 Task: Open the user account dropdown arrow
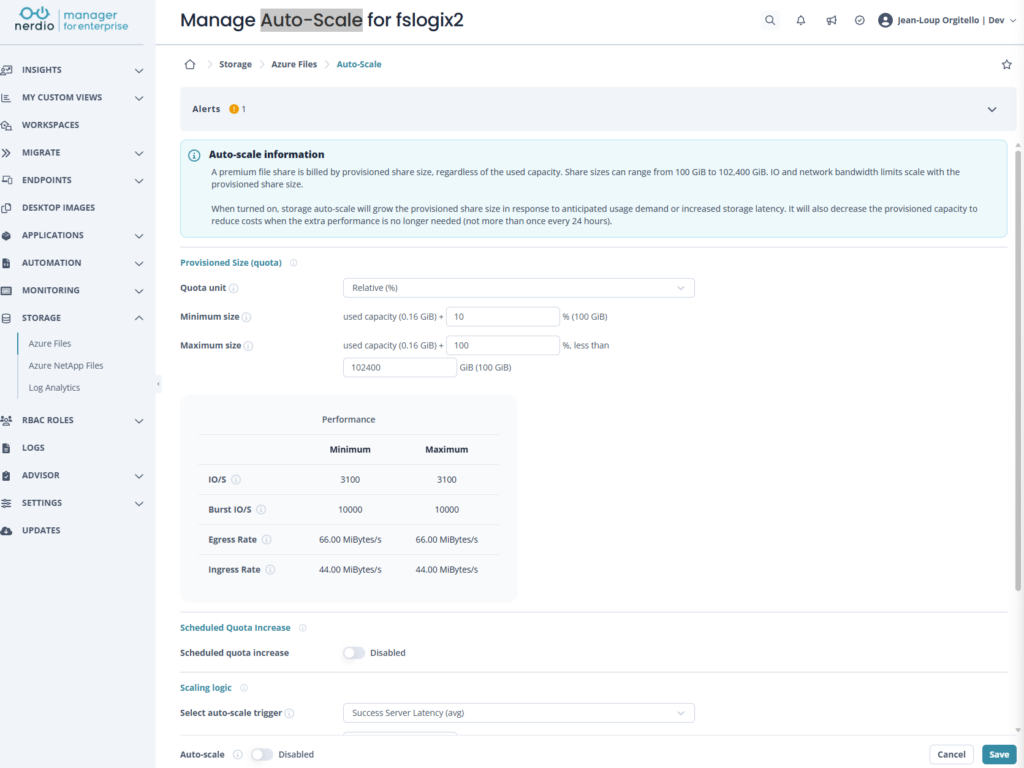1013,20
